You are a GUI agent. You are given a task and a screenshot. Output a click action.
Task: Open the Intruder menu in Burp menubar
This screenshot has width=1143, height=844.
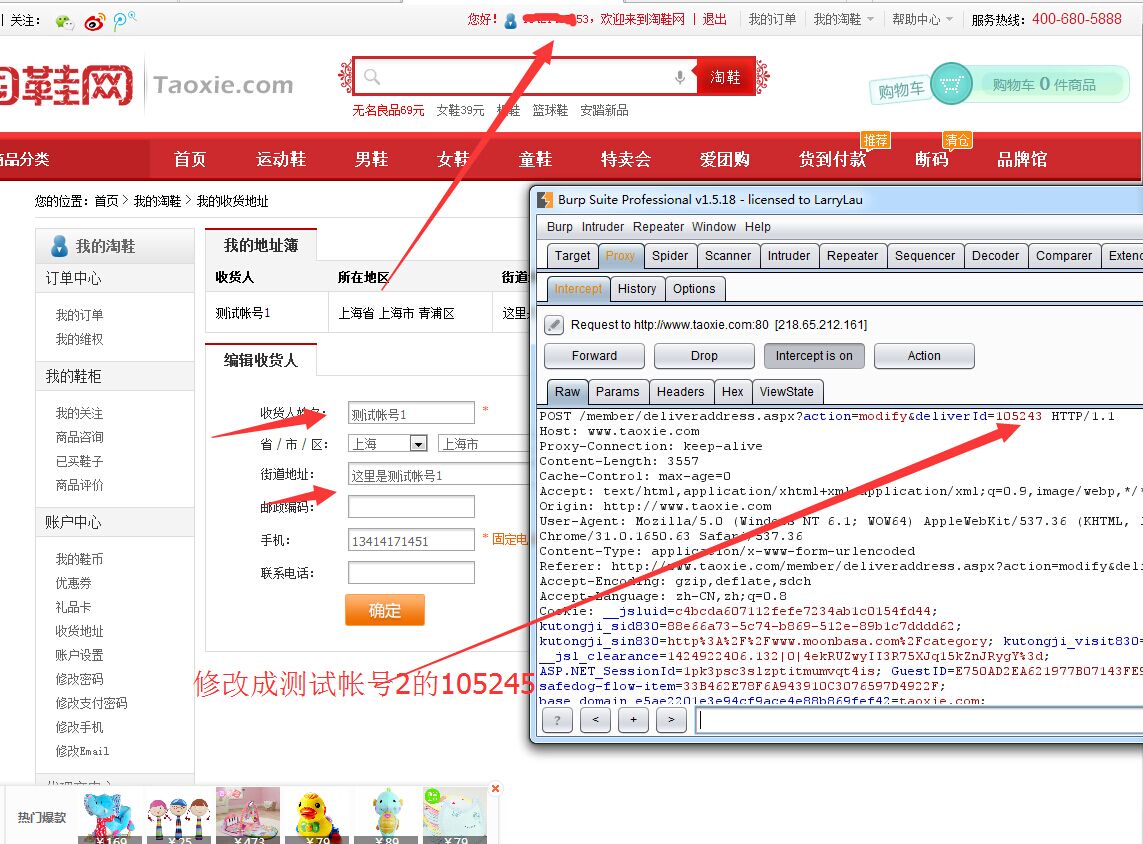click(x=602, y=227)
